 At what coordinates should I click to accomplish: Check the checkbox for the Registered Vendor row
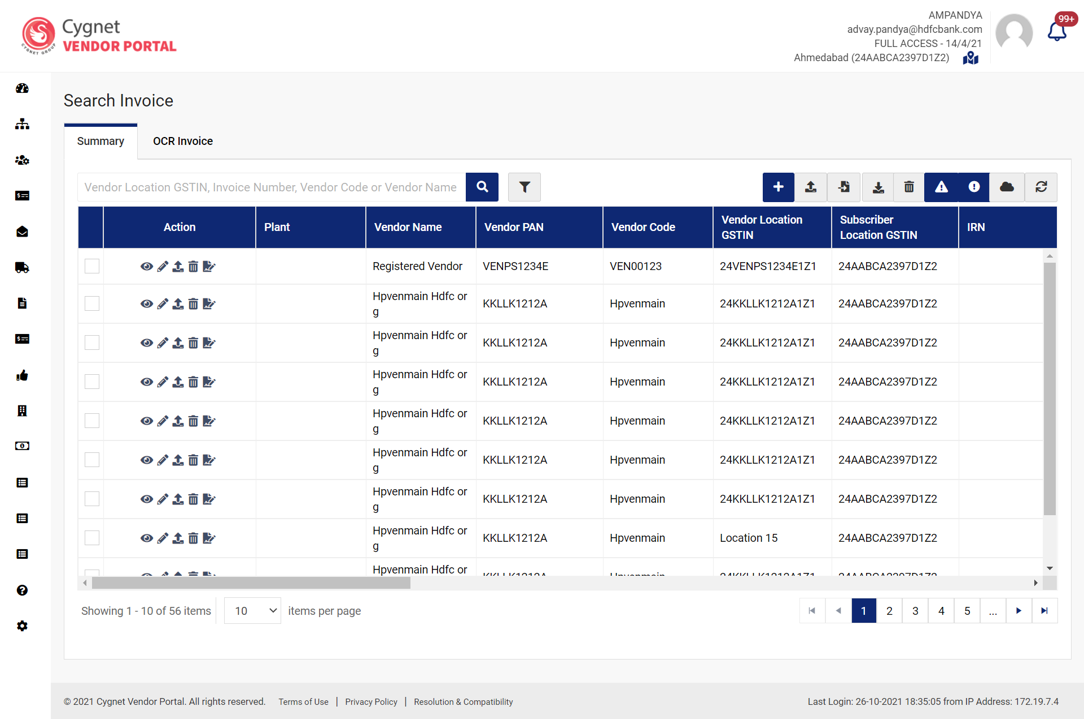tap(91, 266)
